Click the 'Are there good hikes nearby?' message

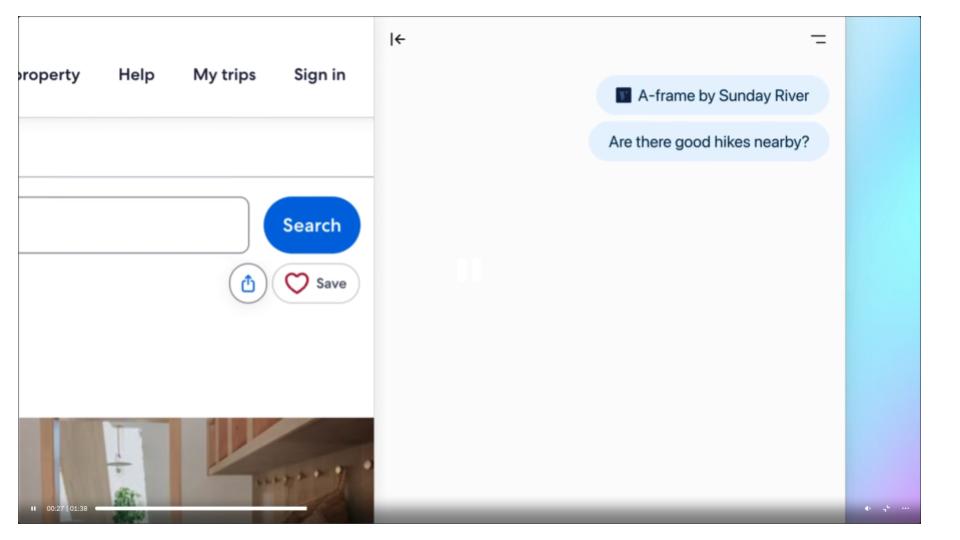pos(708,142)
